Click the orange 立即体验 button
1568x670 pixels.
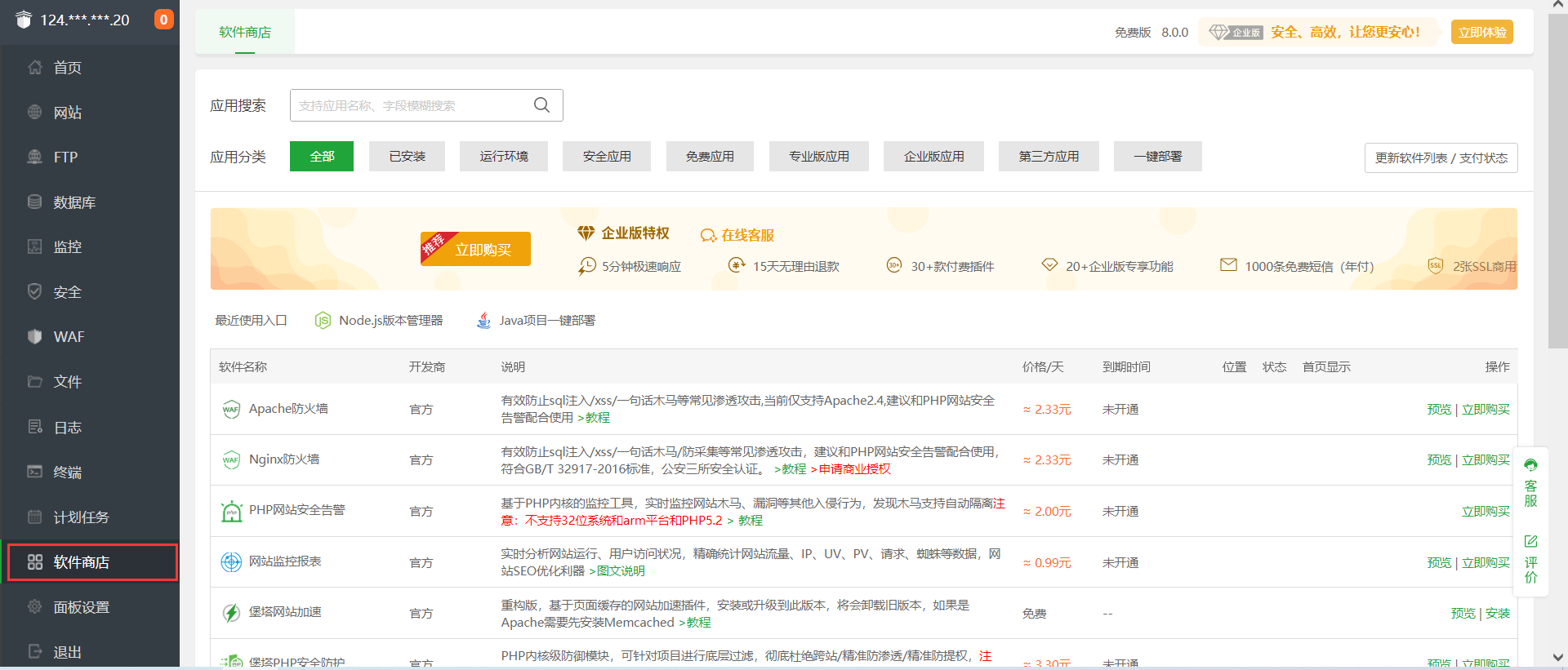tap(1482, 32)
